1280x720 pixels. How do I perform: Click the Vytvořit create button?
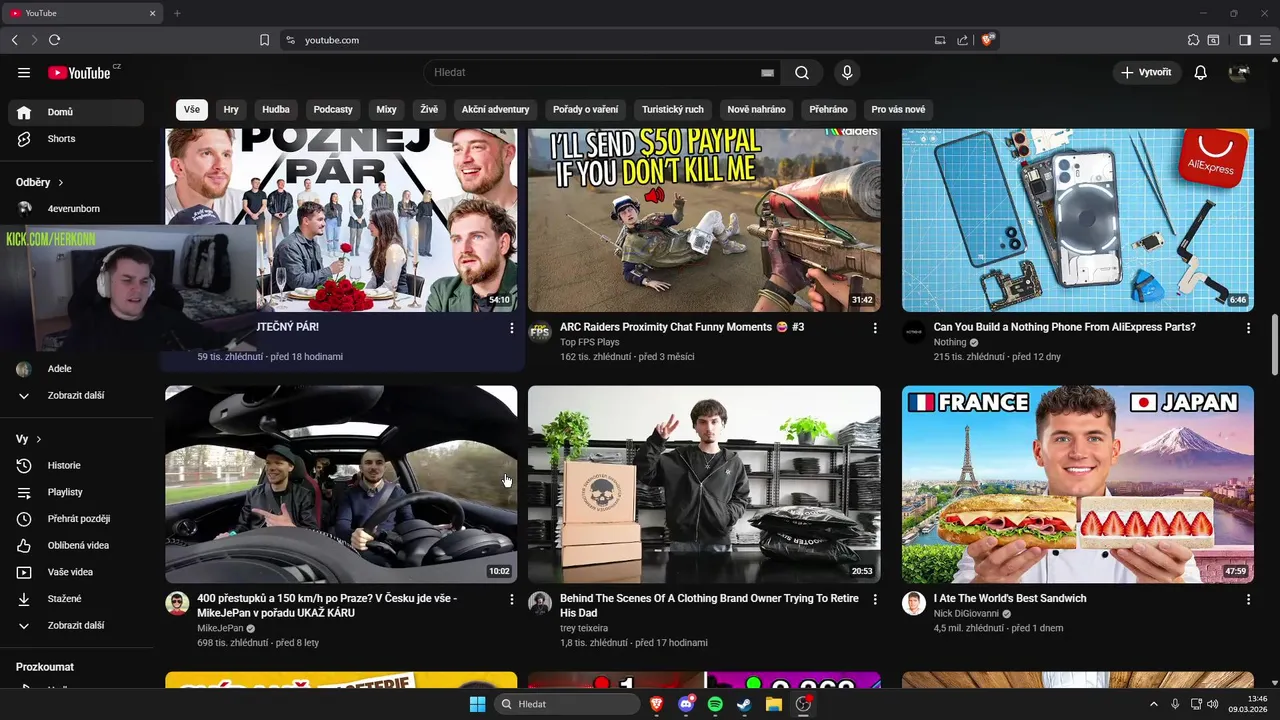(x=1147, y=72)
